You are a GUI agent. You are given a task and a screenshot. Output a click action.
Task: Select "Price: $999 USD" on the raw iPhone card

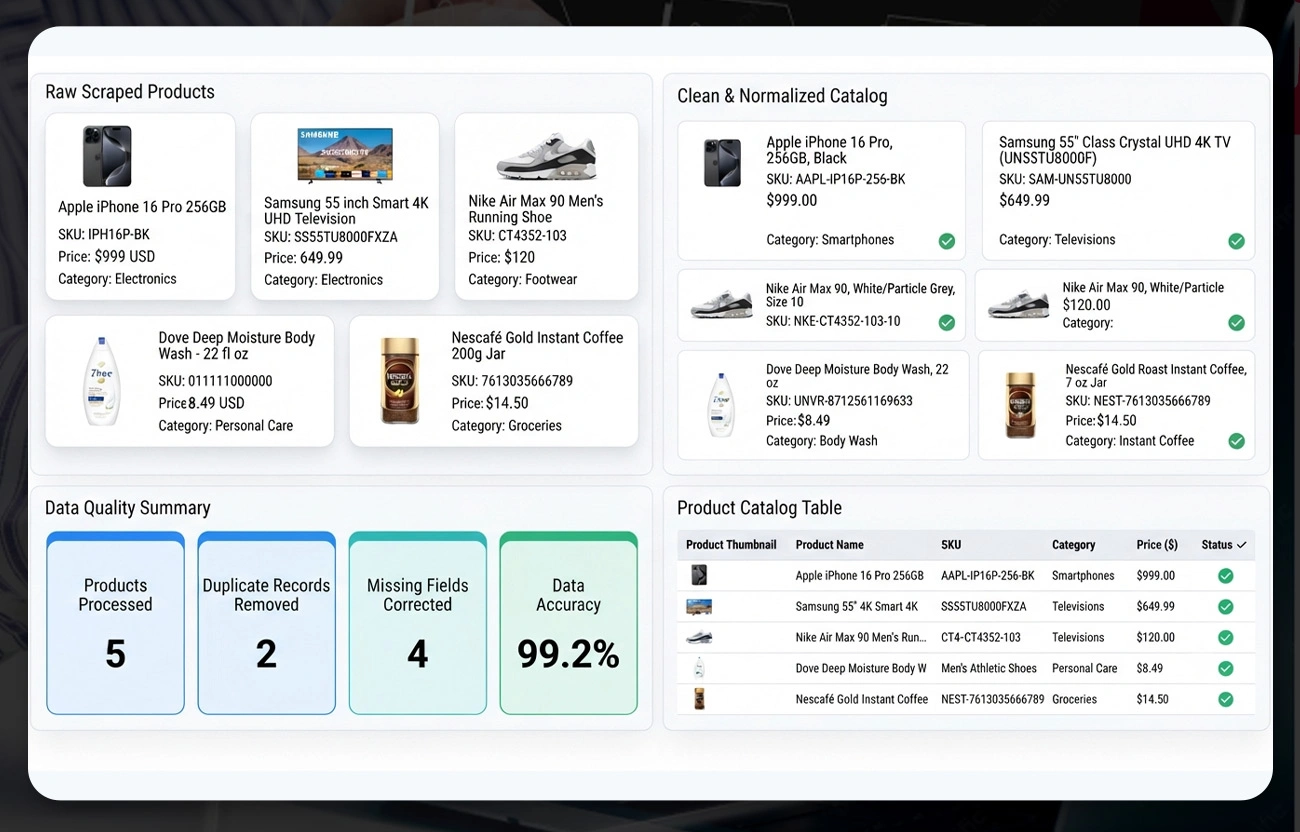[107, 256]
